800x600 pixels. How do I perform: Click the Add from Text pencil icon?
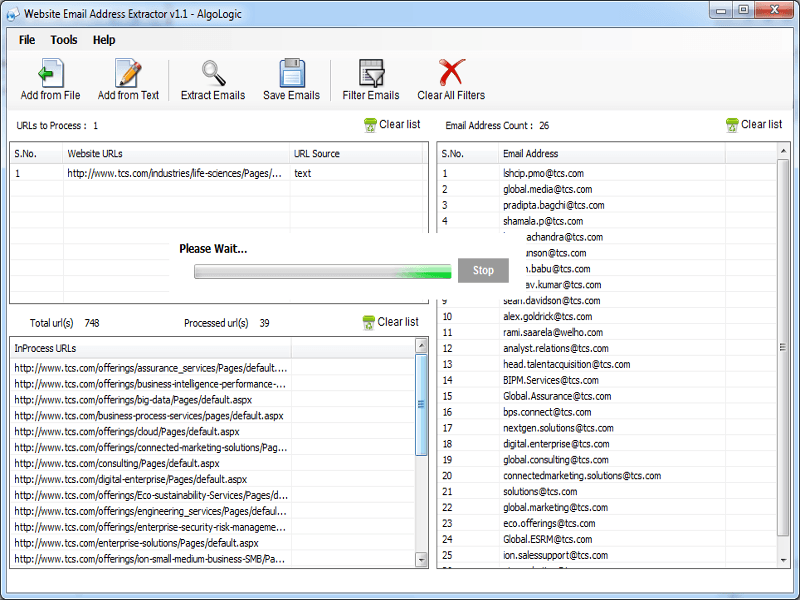pyautogui.click(x=128, y=74)
